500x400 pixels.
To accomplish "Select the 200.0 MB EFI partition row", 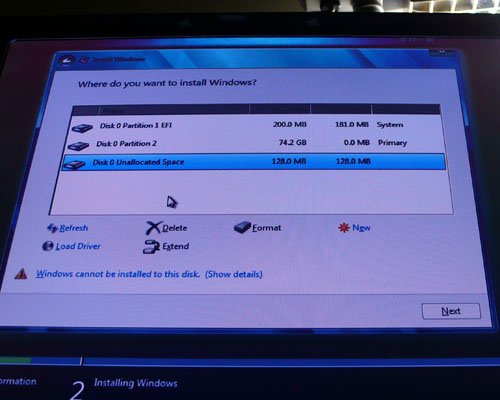I will (257, 125).
